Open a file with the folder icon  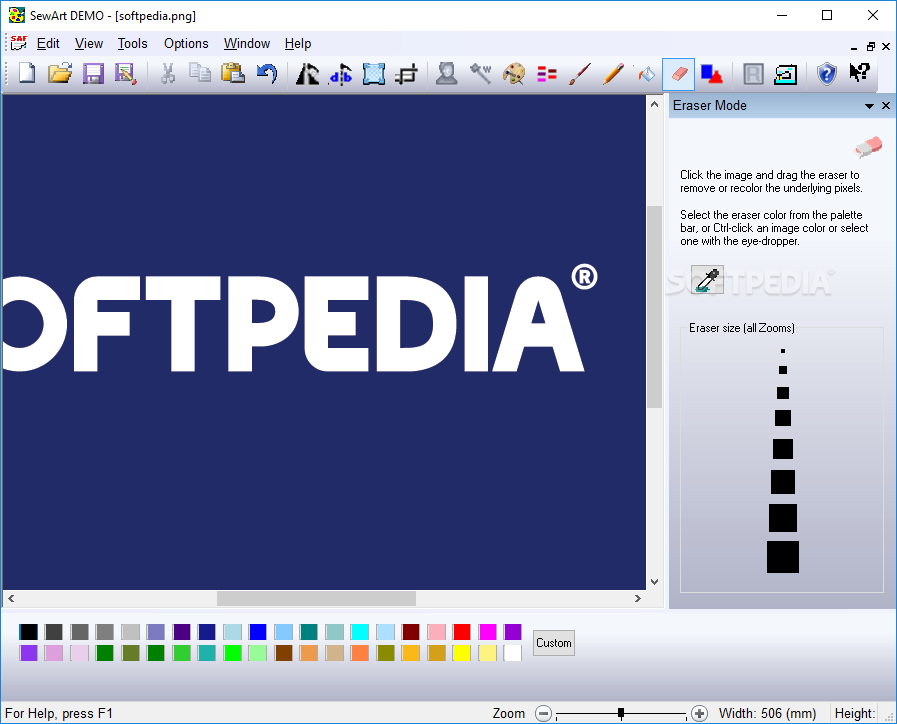[x=60, y=74]
